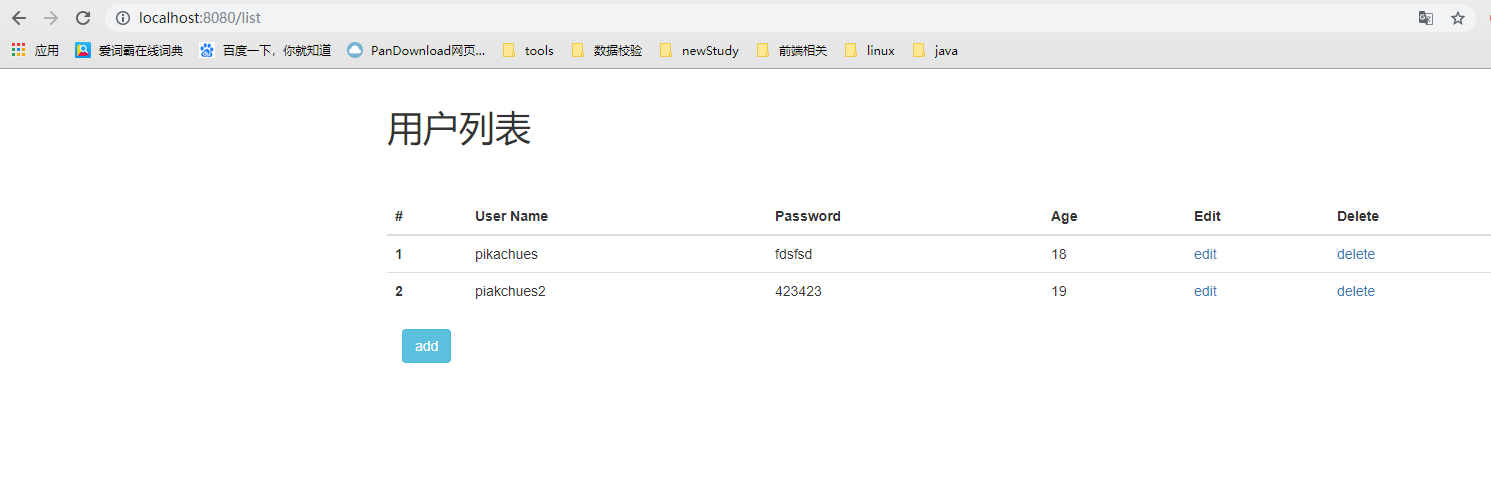Click the browser forward arrow
The image size is (1491, 482).
[x=51, y=18]
